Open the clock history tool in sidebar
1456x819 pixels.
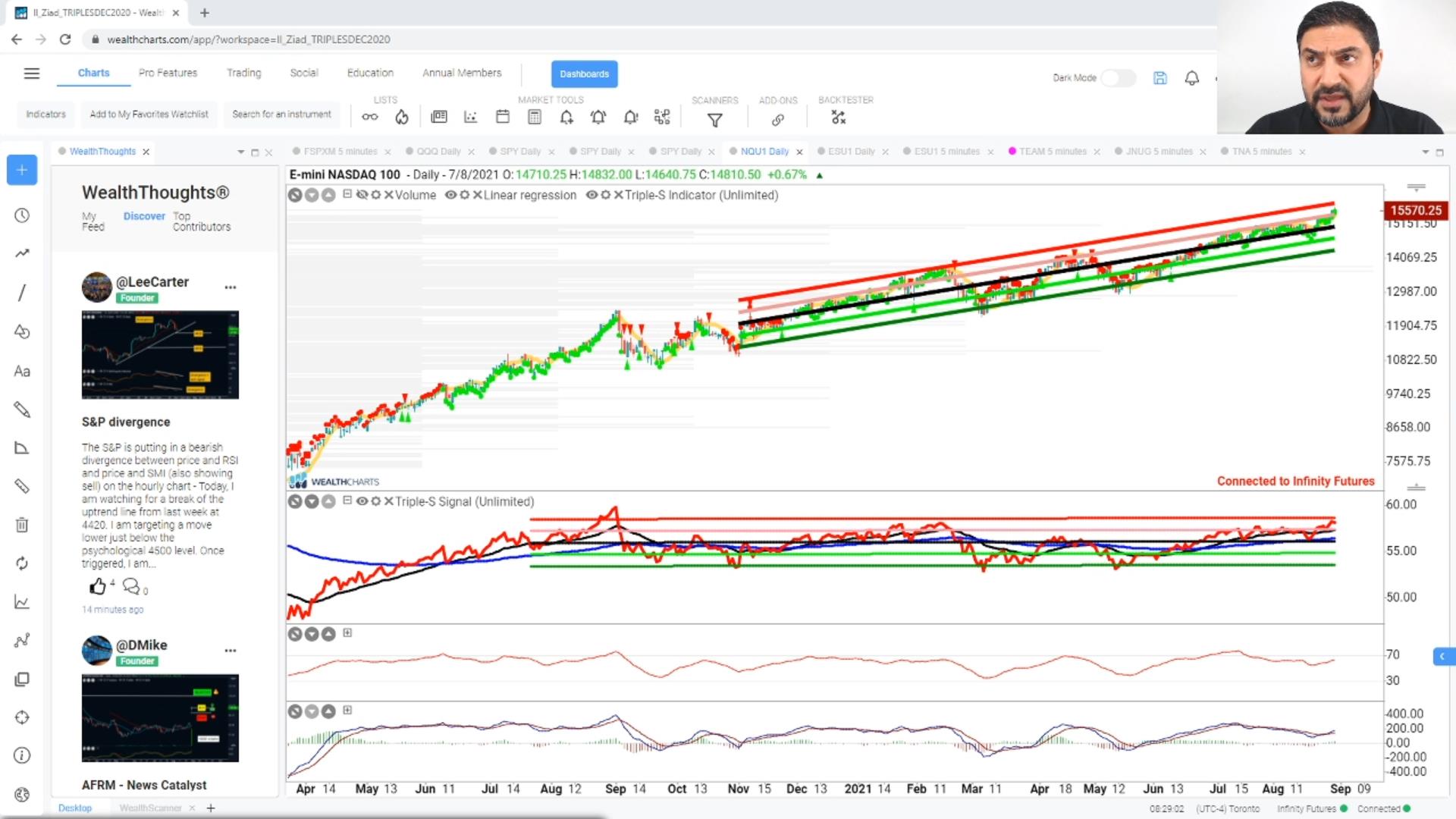tap(22, 215)
